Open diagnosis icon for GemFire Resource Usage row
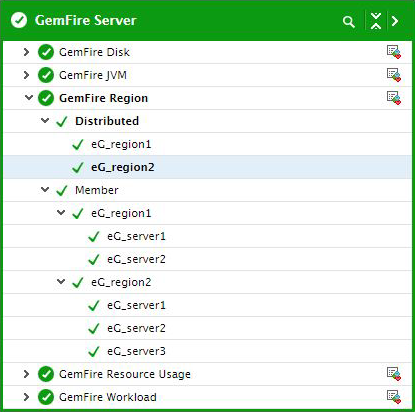Image resolution: width=415 pixels, height=412 pixels. [394, 374]
